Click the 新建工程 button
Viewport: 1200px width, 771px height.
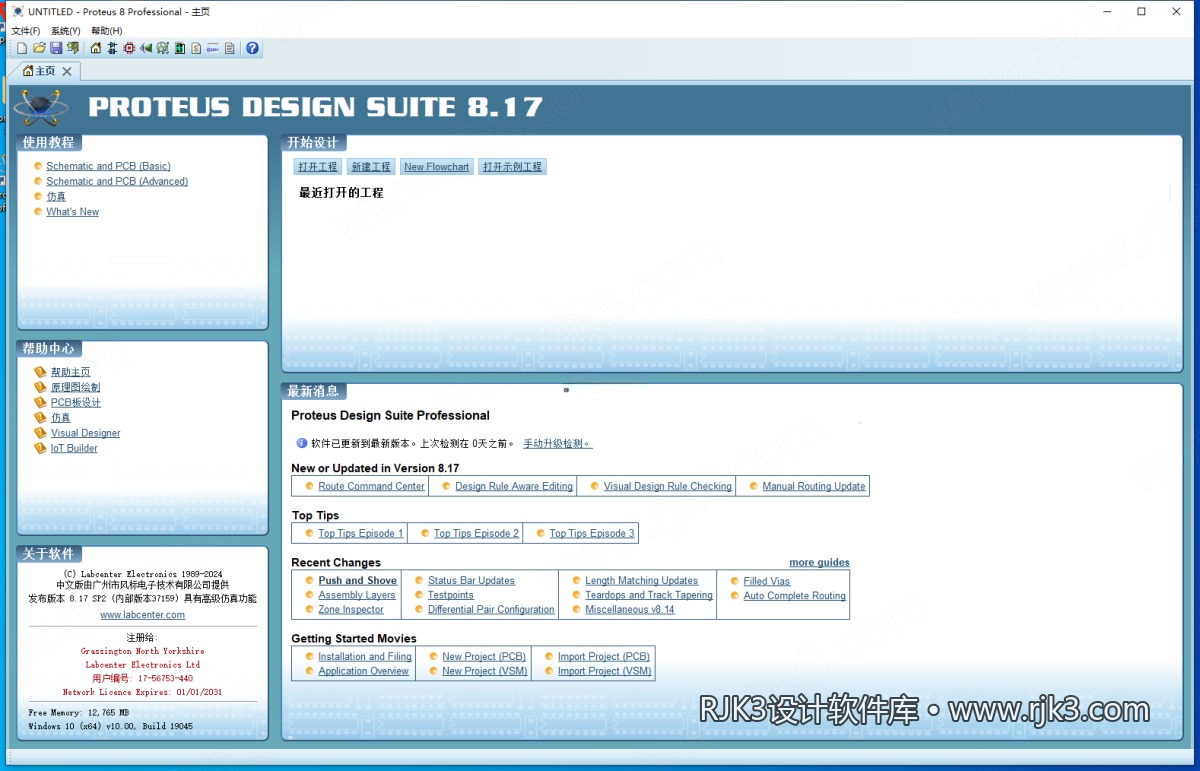pos(372,167)
